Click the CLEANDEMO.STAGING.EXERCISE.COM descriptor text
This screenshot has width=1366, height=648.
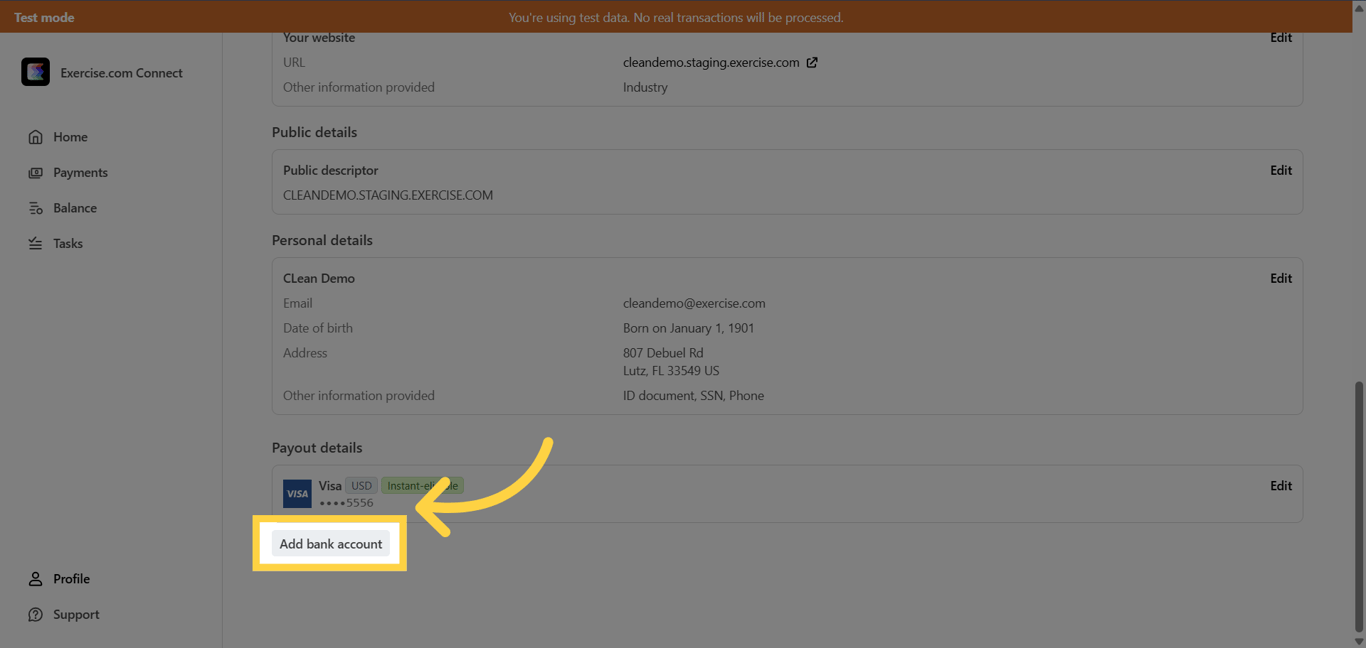388,195
